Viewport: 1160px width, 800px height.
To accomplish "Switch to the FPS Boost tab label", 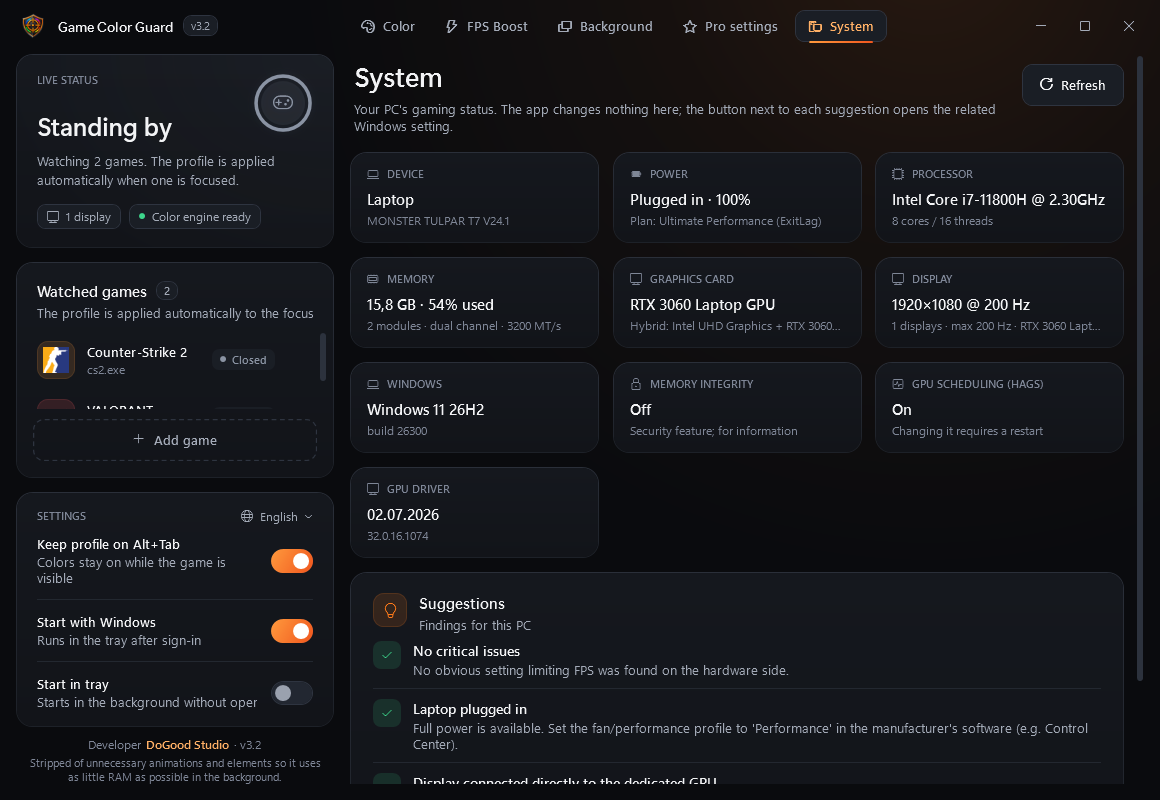I will [x=497, y=27].
